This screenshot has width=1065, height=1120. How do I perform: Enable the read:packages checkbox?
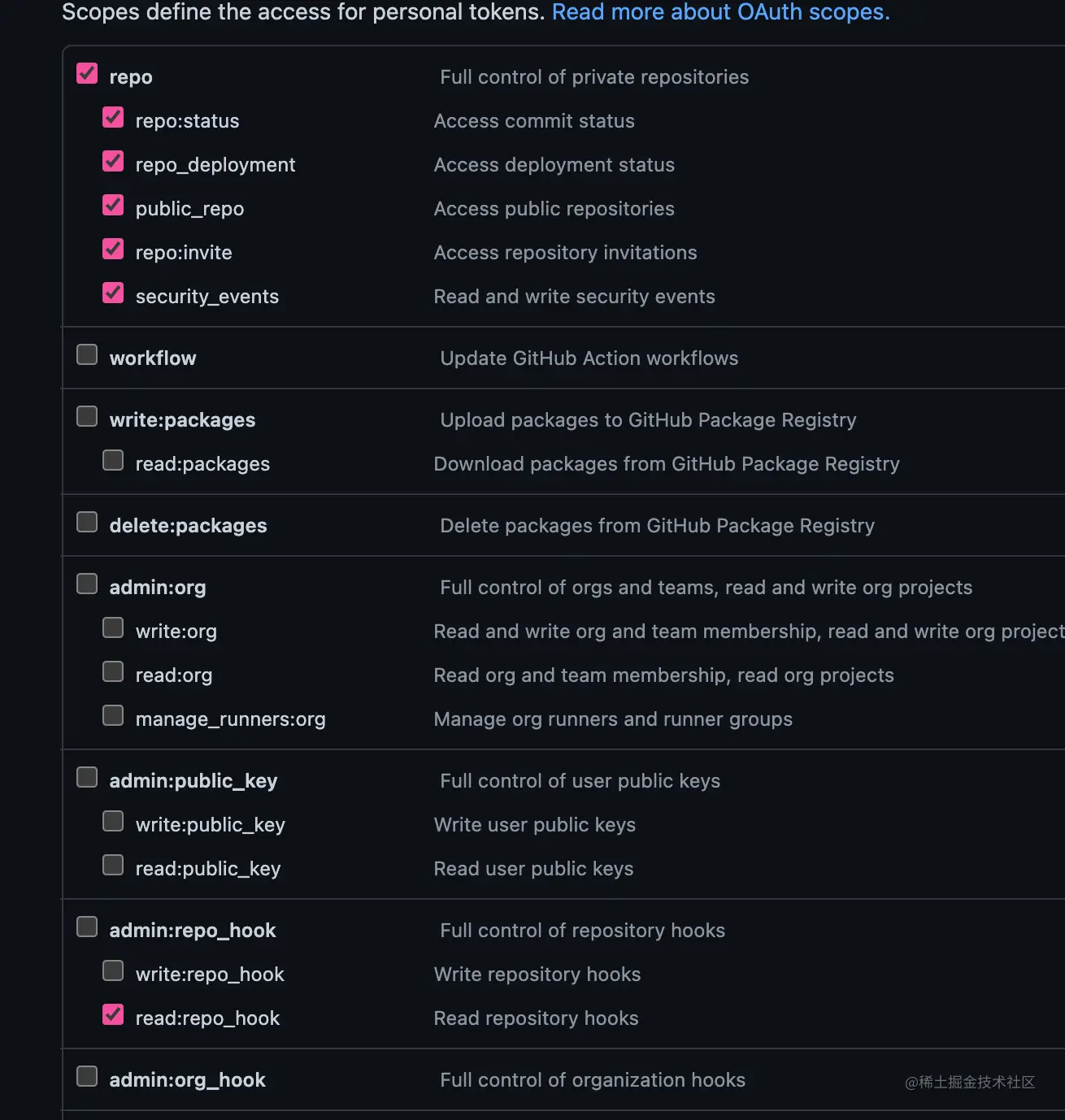click(x=113, y=461)
